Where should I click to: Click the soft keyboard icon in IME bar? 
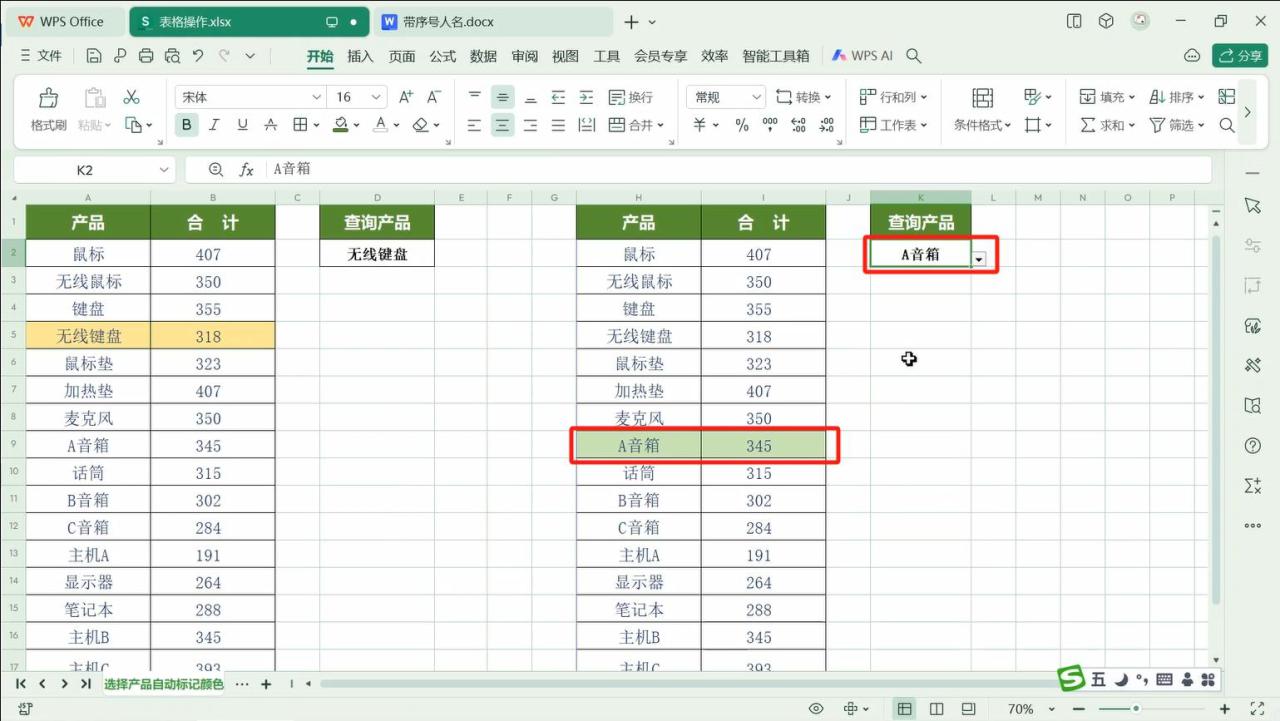click(1164, 680)
